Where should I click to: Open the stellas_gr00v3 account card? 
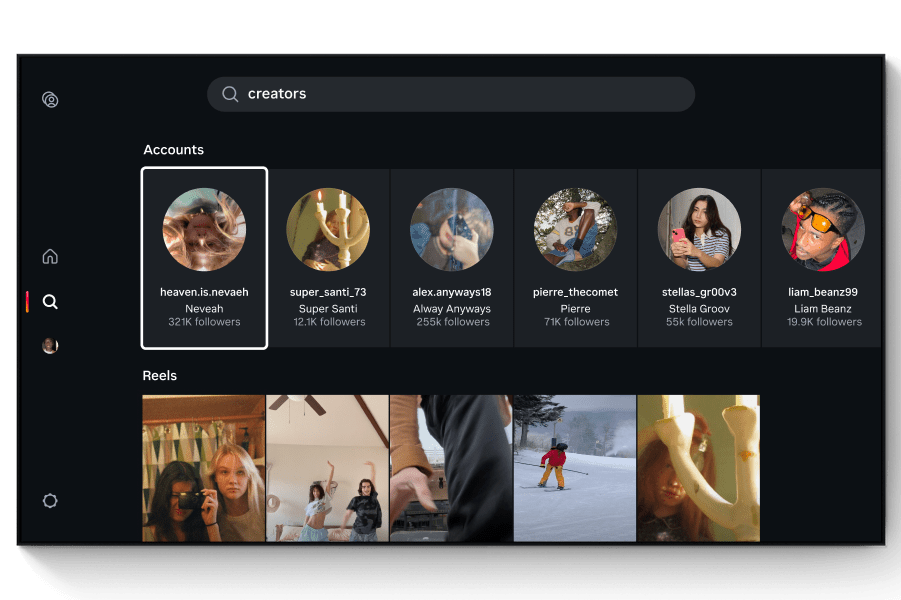click(x=699, y=258)
